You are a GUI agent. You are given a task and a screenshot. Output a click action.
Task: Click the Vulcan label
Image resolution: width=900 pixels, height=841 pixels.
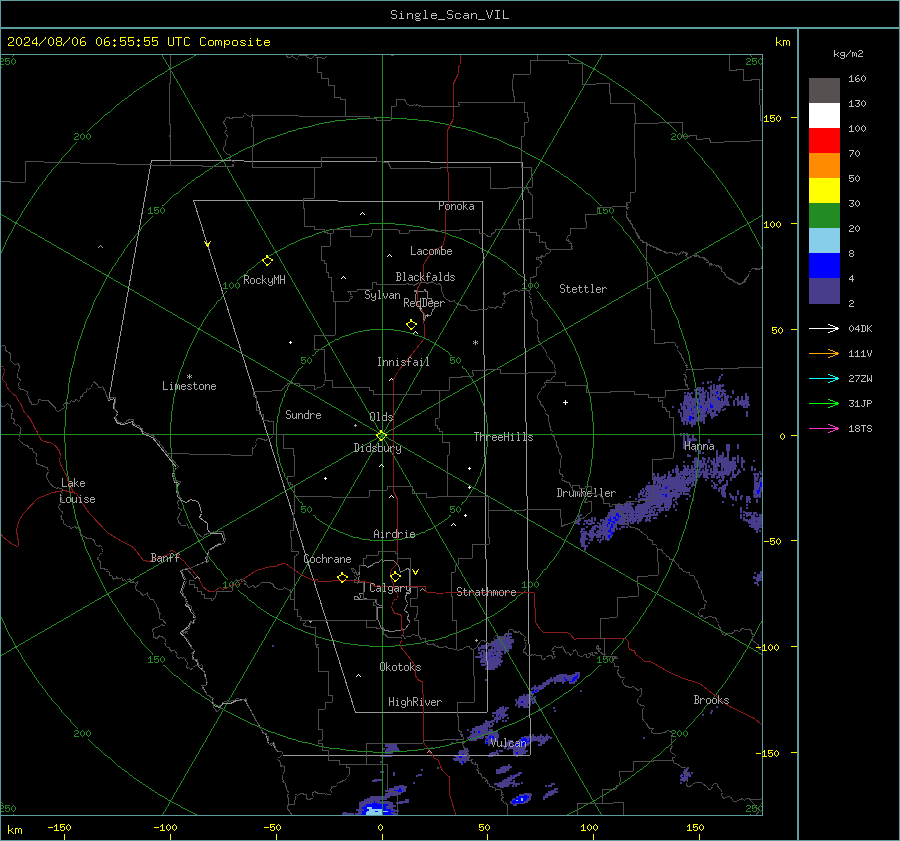(x=508, y=743)
